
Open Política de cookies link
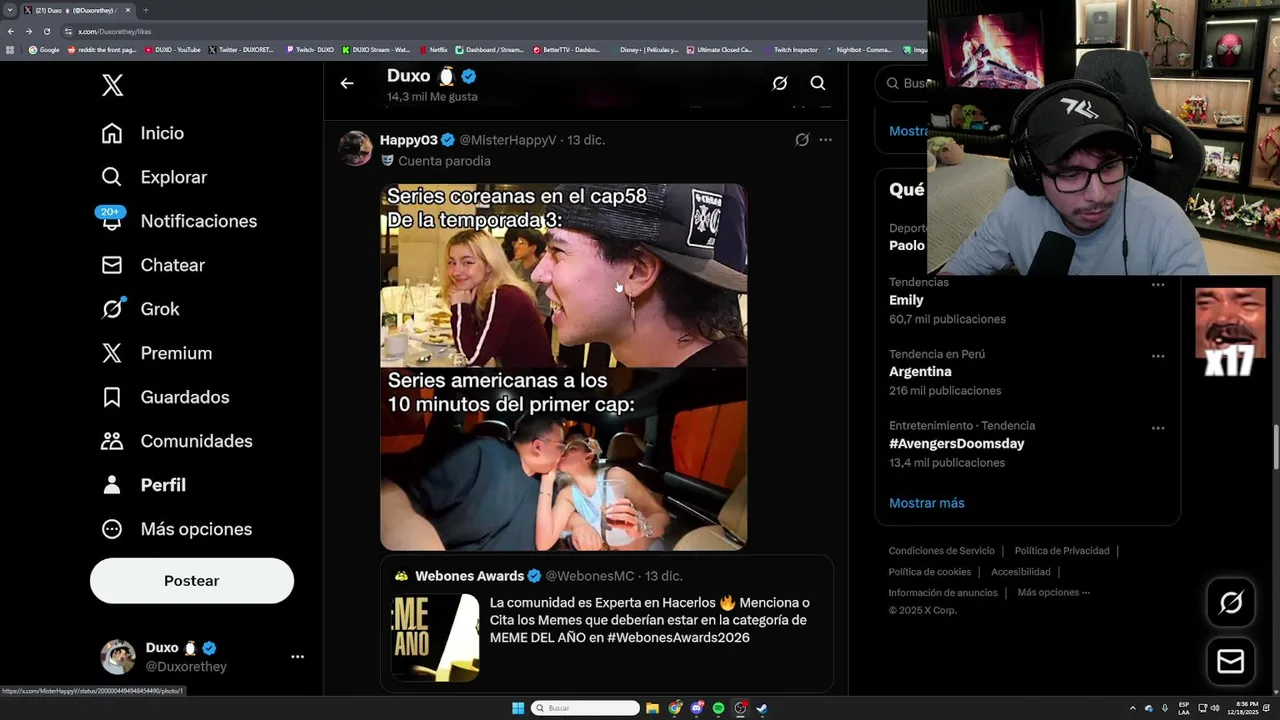click(x=930, y=572)
